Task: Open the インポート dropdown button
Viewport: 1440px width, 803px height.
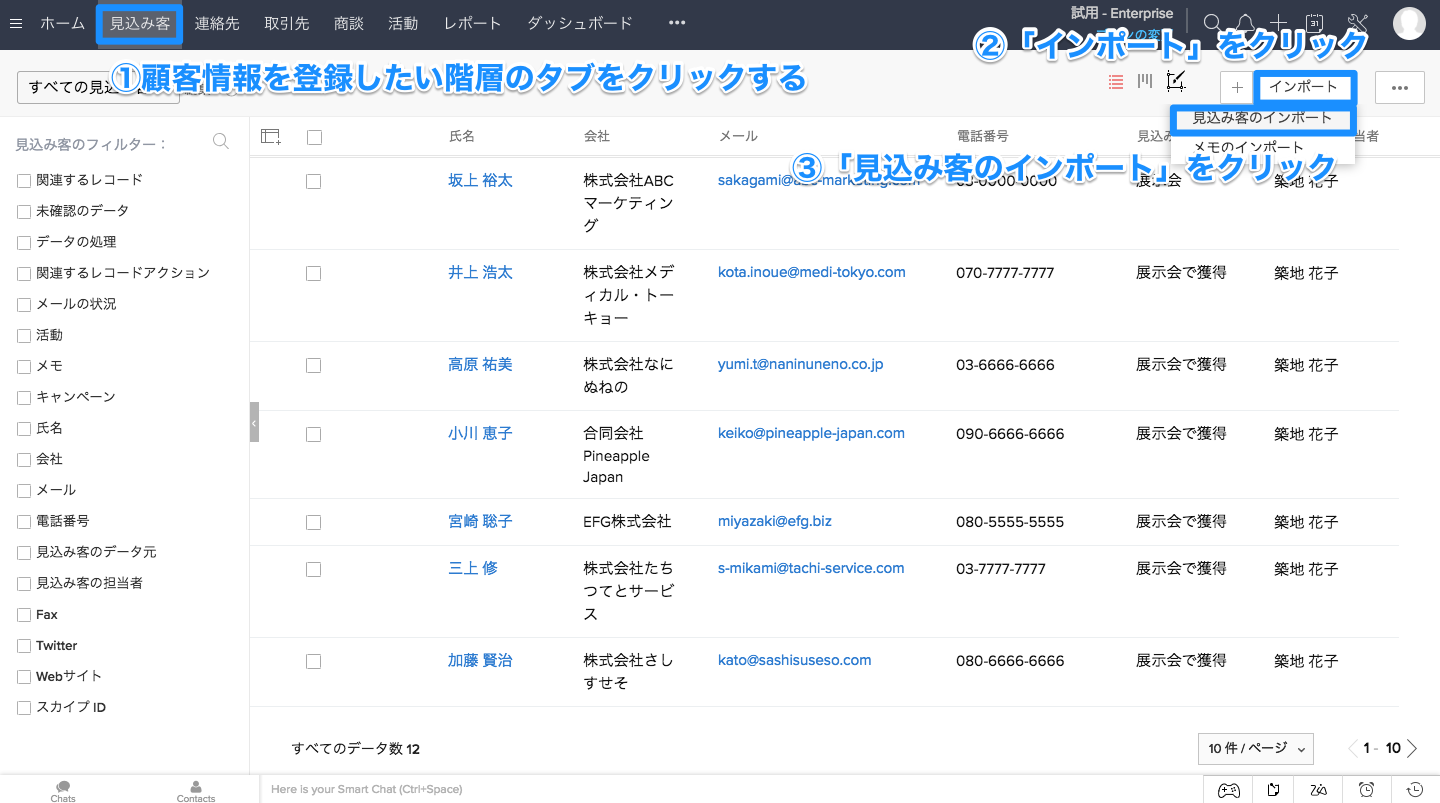Action: (x=1304, y=87)
